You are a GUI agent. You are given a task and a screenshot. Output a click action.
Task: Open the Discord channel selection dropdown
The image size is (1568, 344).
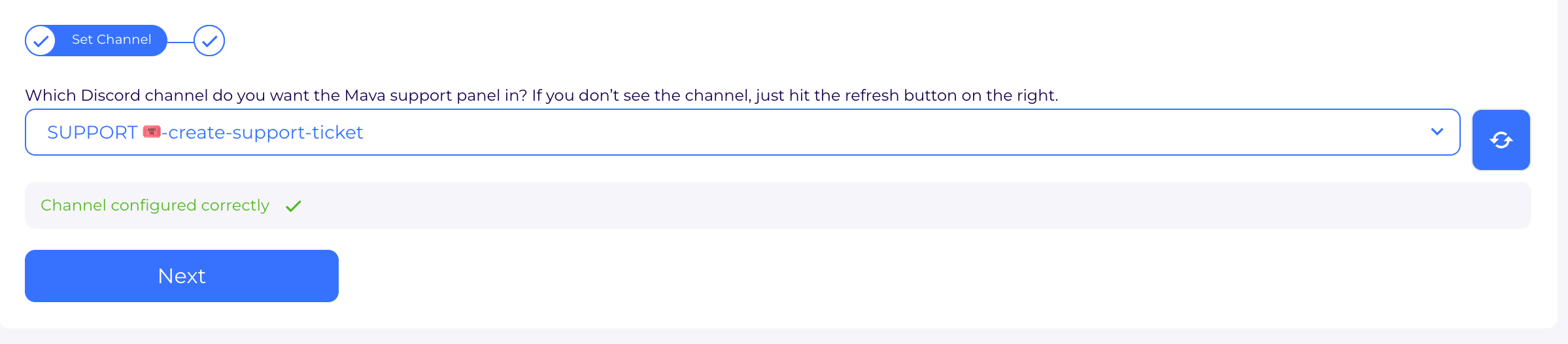742,132
